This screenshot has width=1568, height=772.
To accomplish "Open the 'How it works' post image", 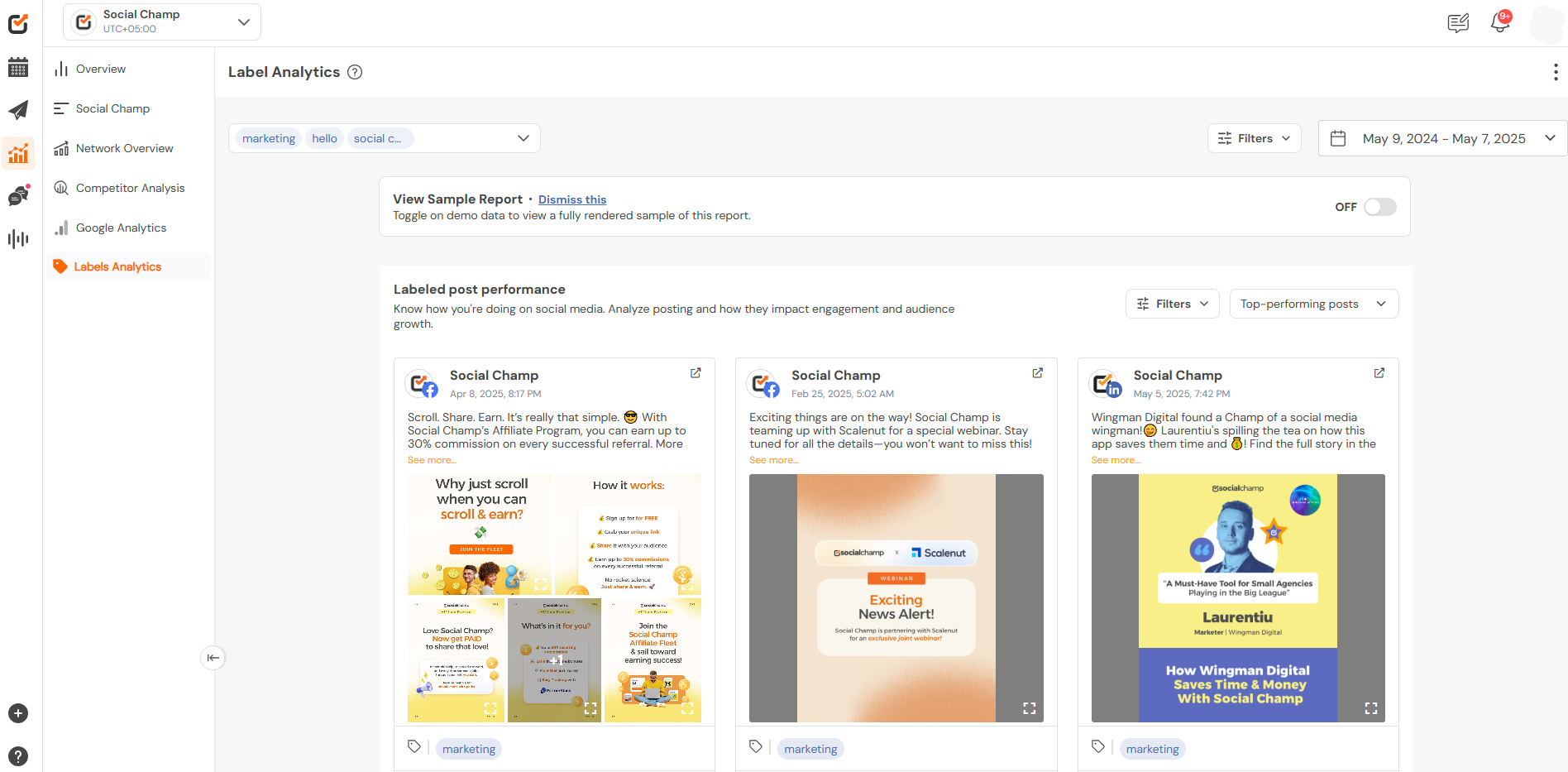I will [x=629, y=535].
